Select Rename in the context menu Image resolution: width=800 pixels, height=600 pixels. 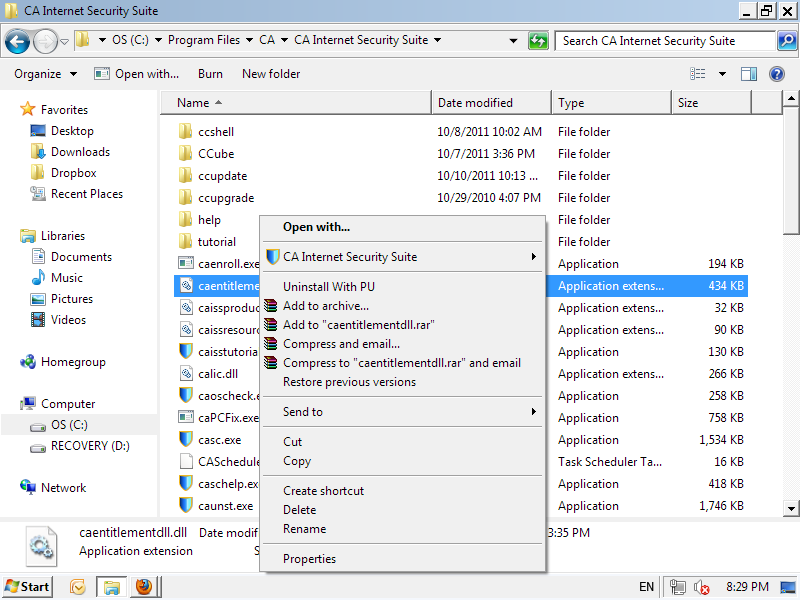(305, 529)
